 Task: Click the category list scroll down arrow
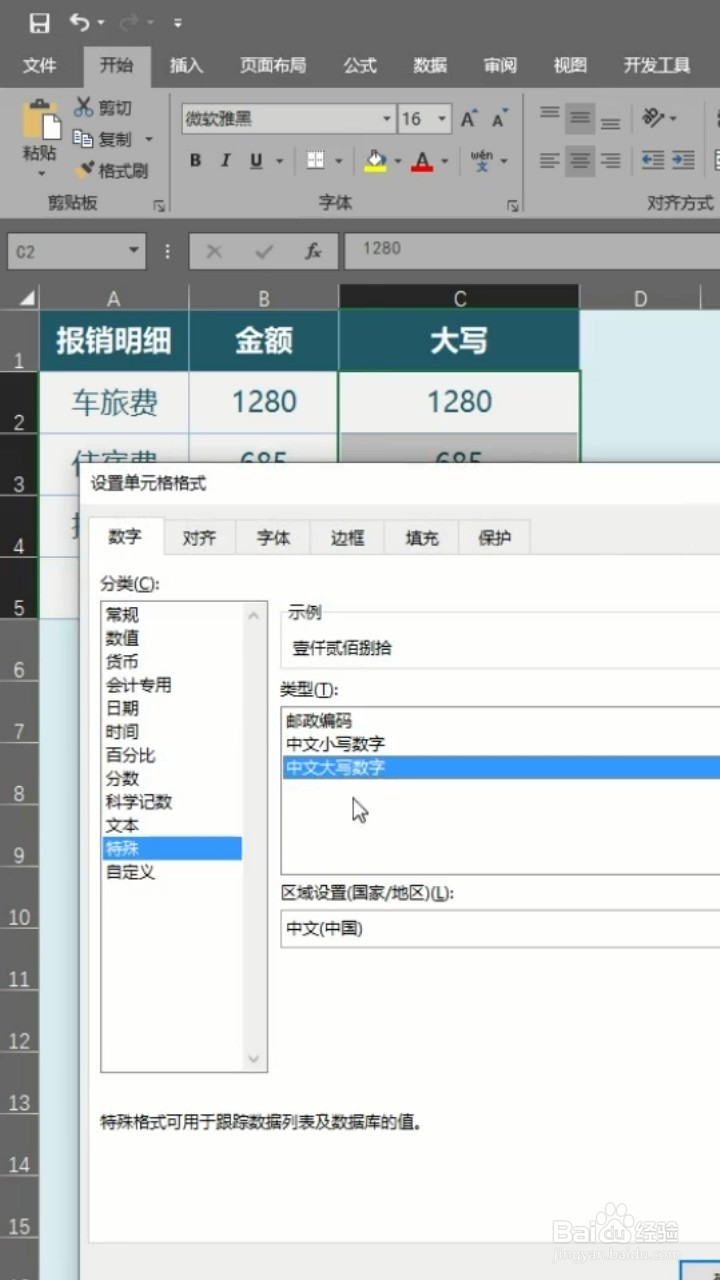(x=254, y=1059)
